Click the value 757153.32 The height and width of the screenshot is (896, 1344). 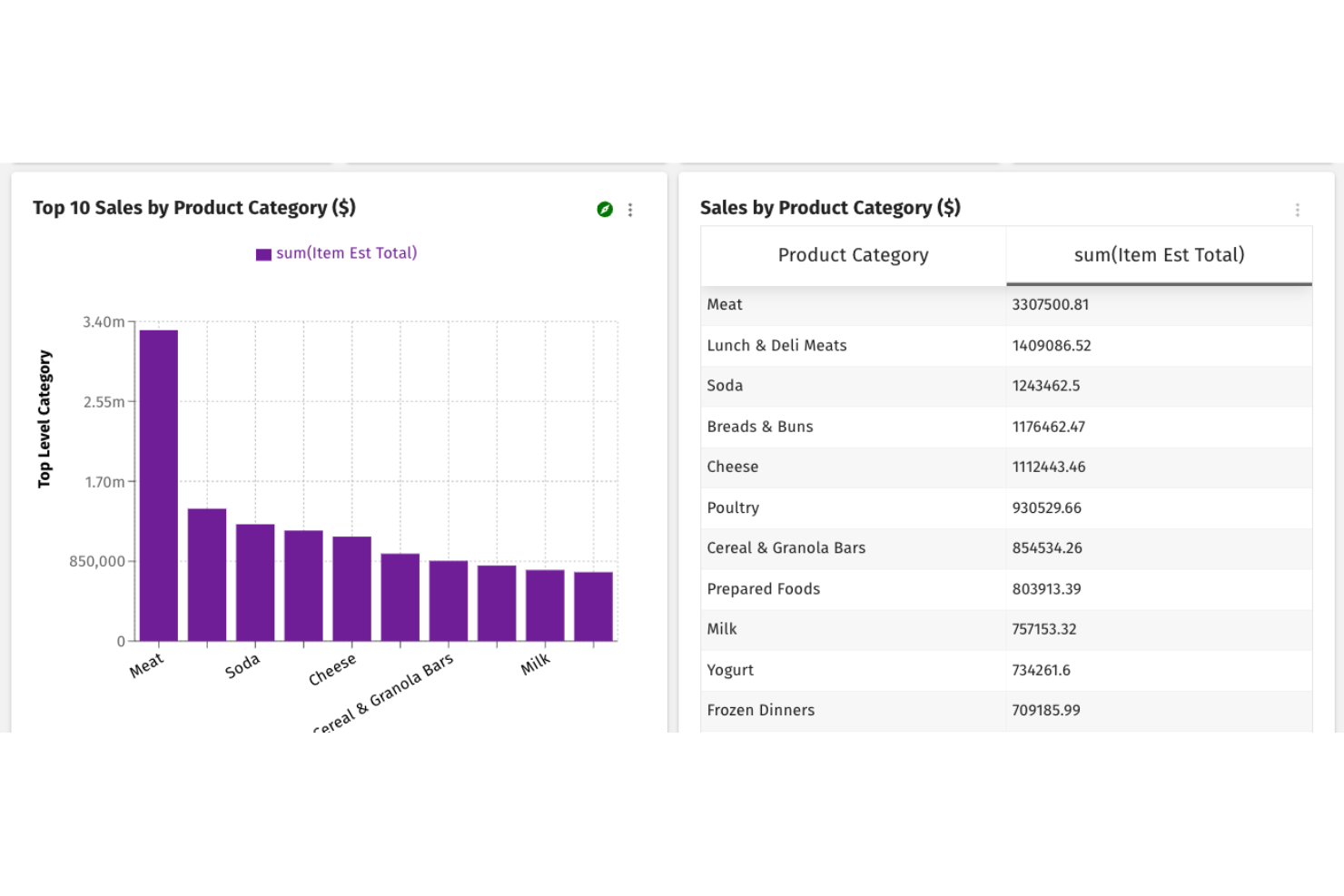pos(1044,629)
